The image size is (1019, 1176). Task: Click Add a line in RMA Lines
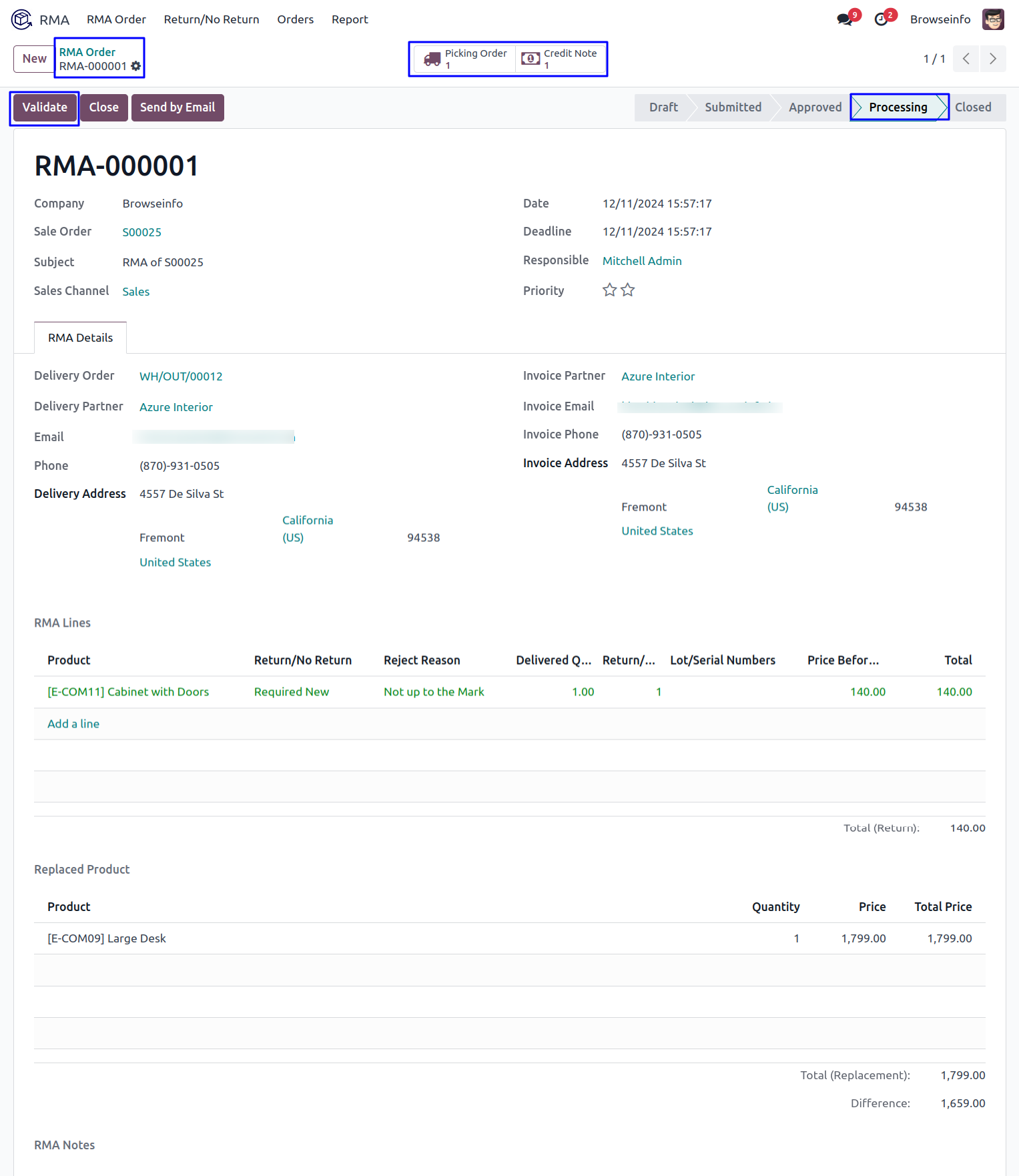[73, 723]
